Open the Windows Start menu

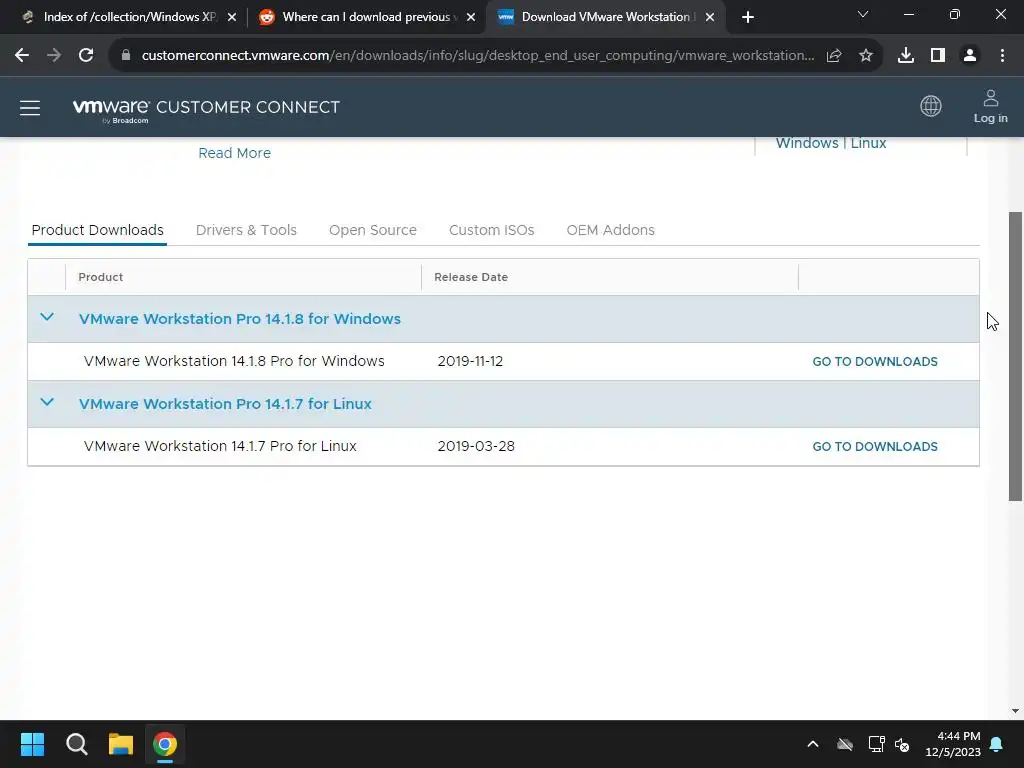[x=33, y=744]
